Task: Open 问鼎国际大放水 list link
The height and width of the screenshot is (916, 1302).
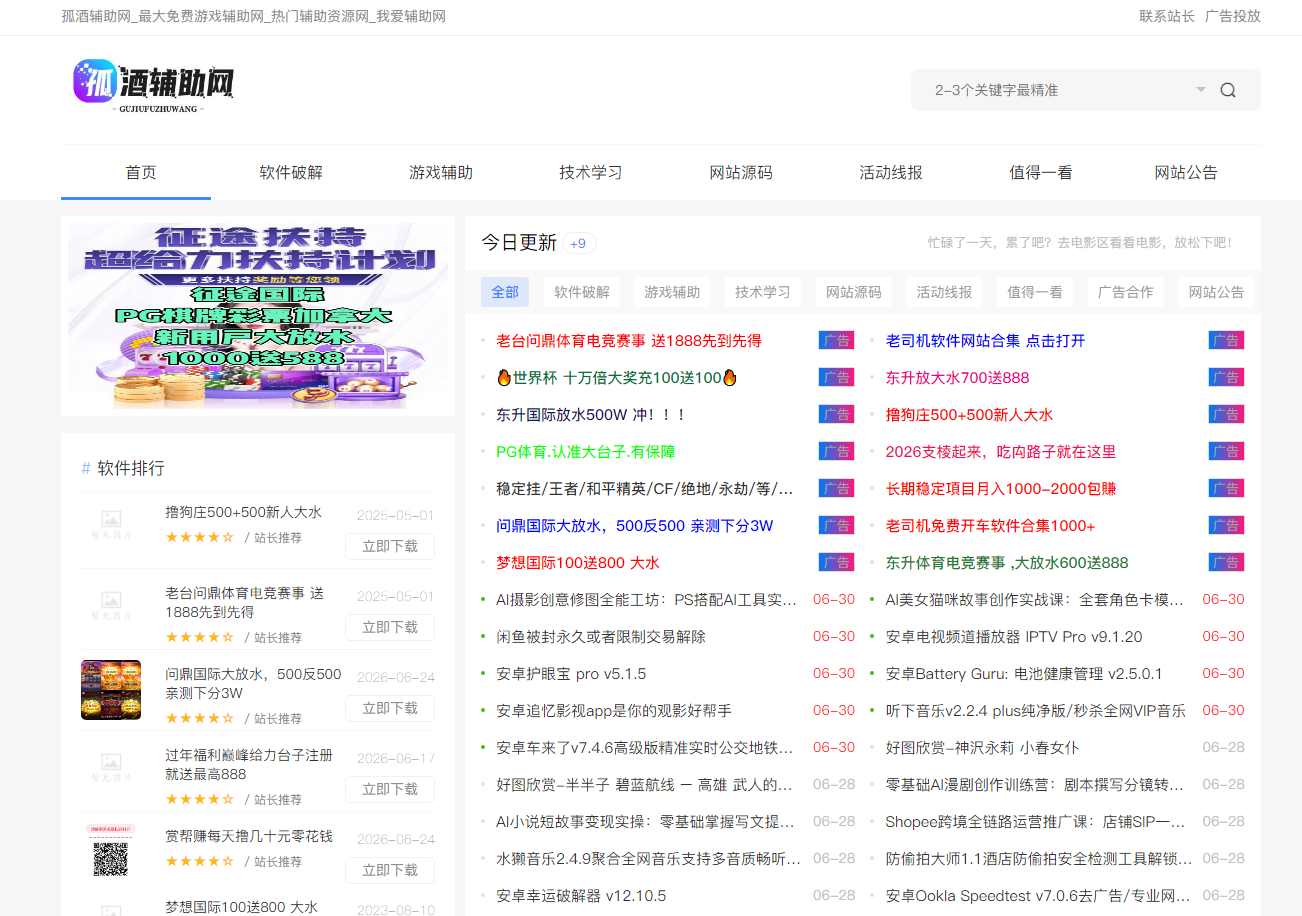Action: coord(635,525)
